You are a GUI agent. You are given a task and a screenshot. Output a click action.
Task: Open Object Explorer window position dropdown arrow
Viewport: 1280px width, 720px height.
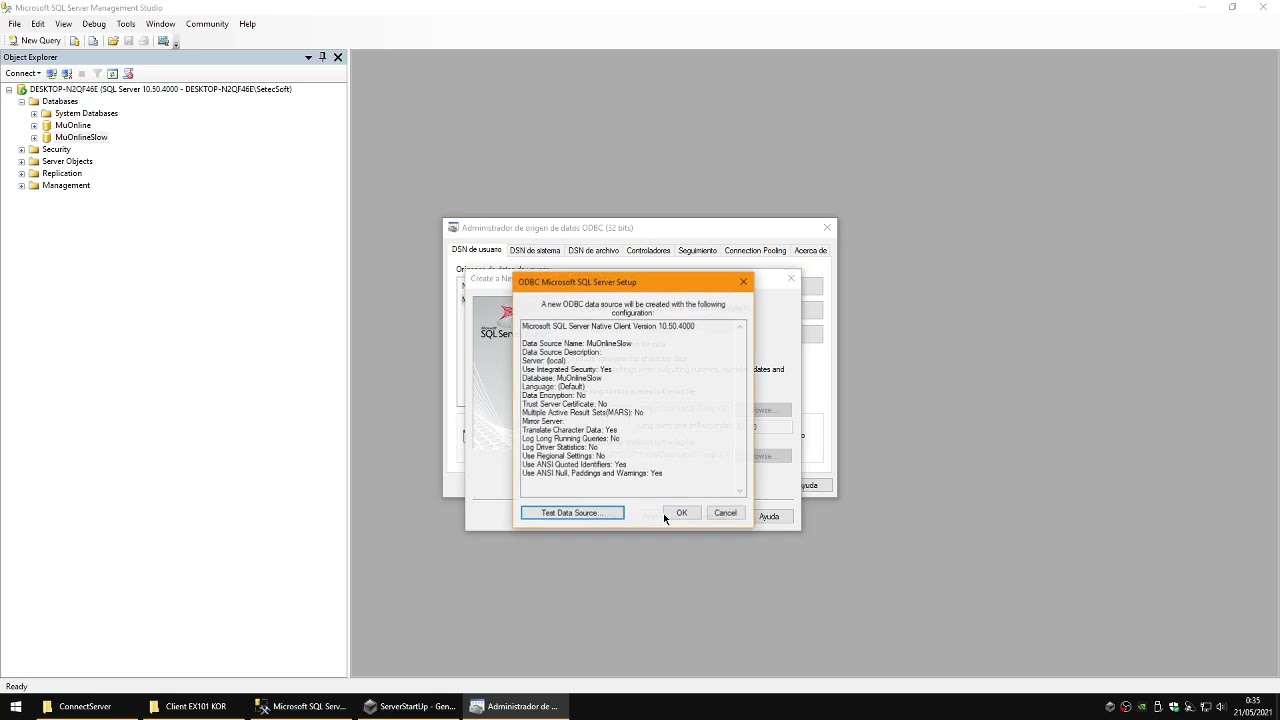point(308,57)
